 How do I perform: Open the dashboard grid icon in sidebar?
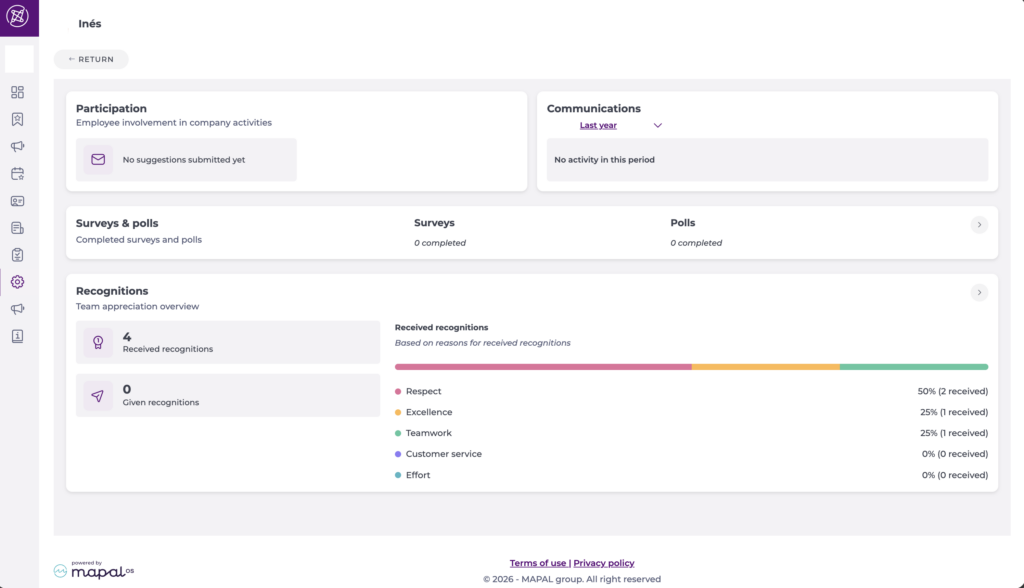click(x=18, y=92)
